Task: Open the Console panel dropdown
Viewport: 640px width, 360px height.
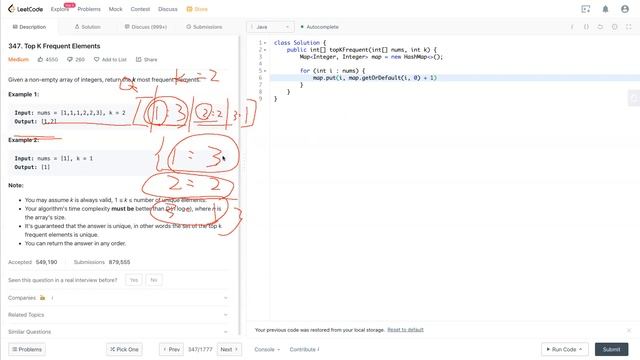Action: (267, 349)
